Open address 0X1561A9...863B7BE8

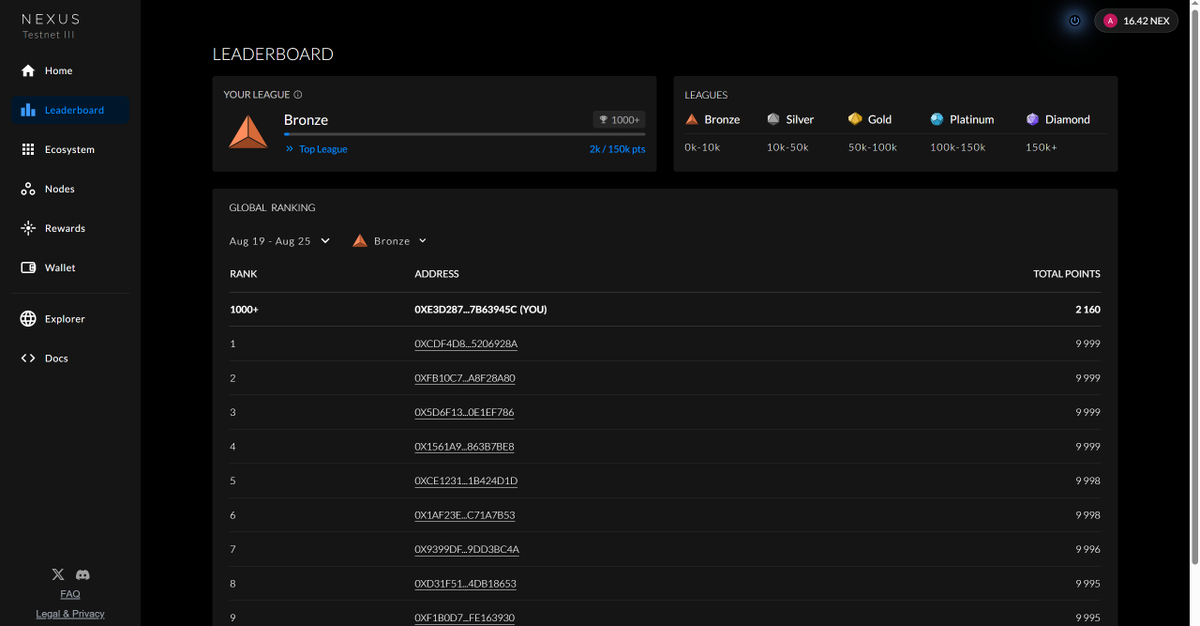(464, 446)
